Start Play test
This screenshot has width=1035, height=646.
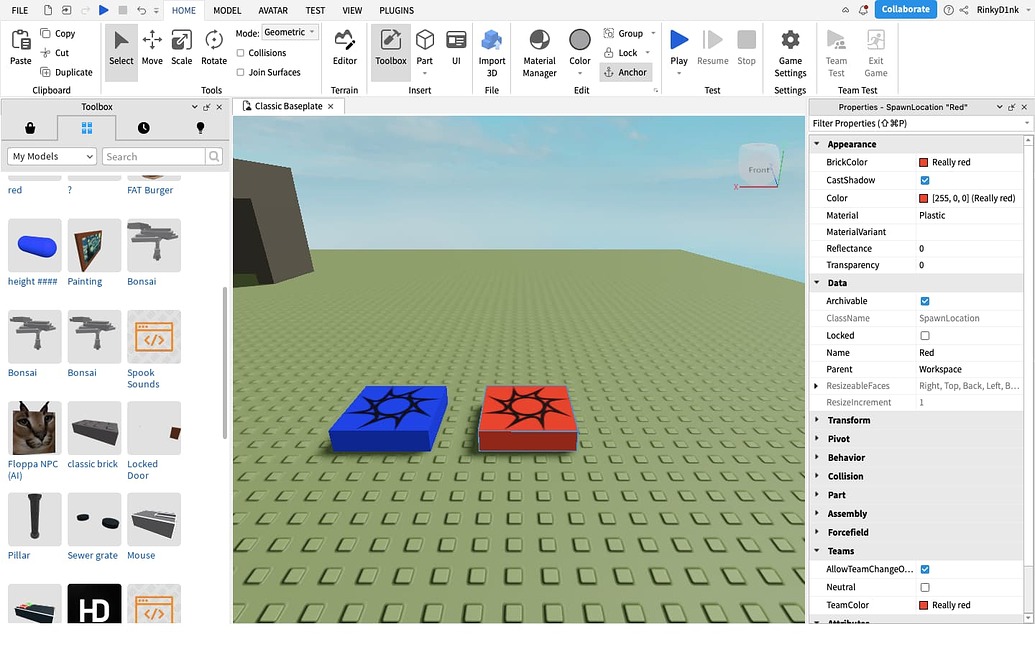(x=679, y=48)
